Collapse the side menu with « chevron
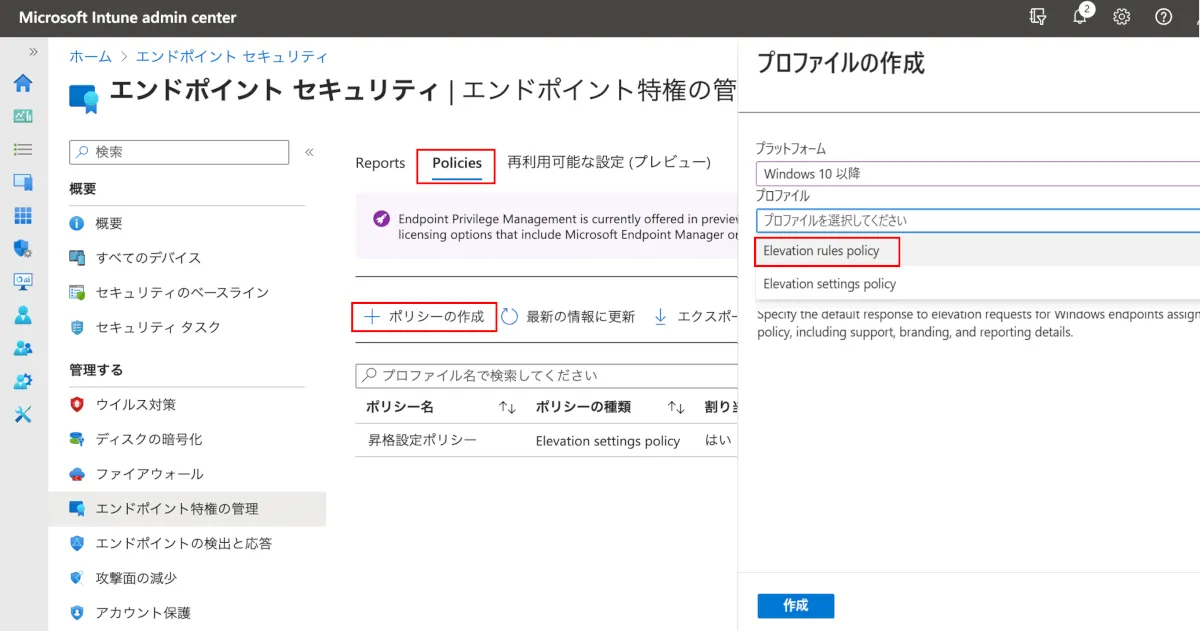Viewport: 1200px width, 631px height. coord(309,152)
